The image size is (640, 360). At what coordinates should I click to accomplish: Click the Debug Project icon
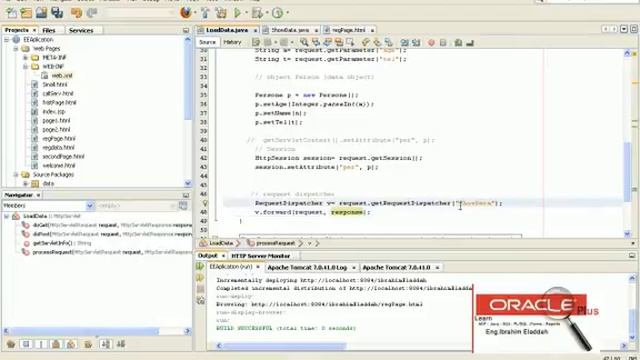tap(257, 13)
